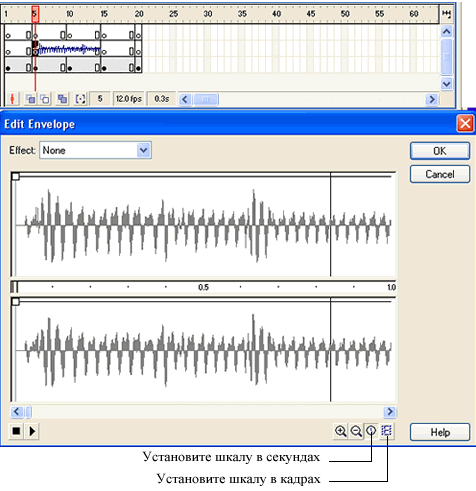Click timeline horizontal scroll left arrow

pyautogui.click(x=185, y=99)
